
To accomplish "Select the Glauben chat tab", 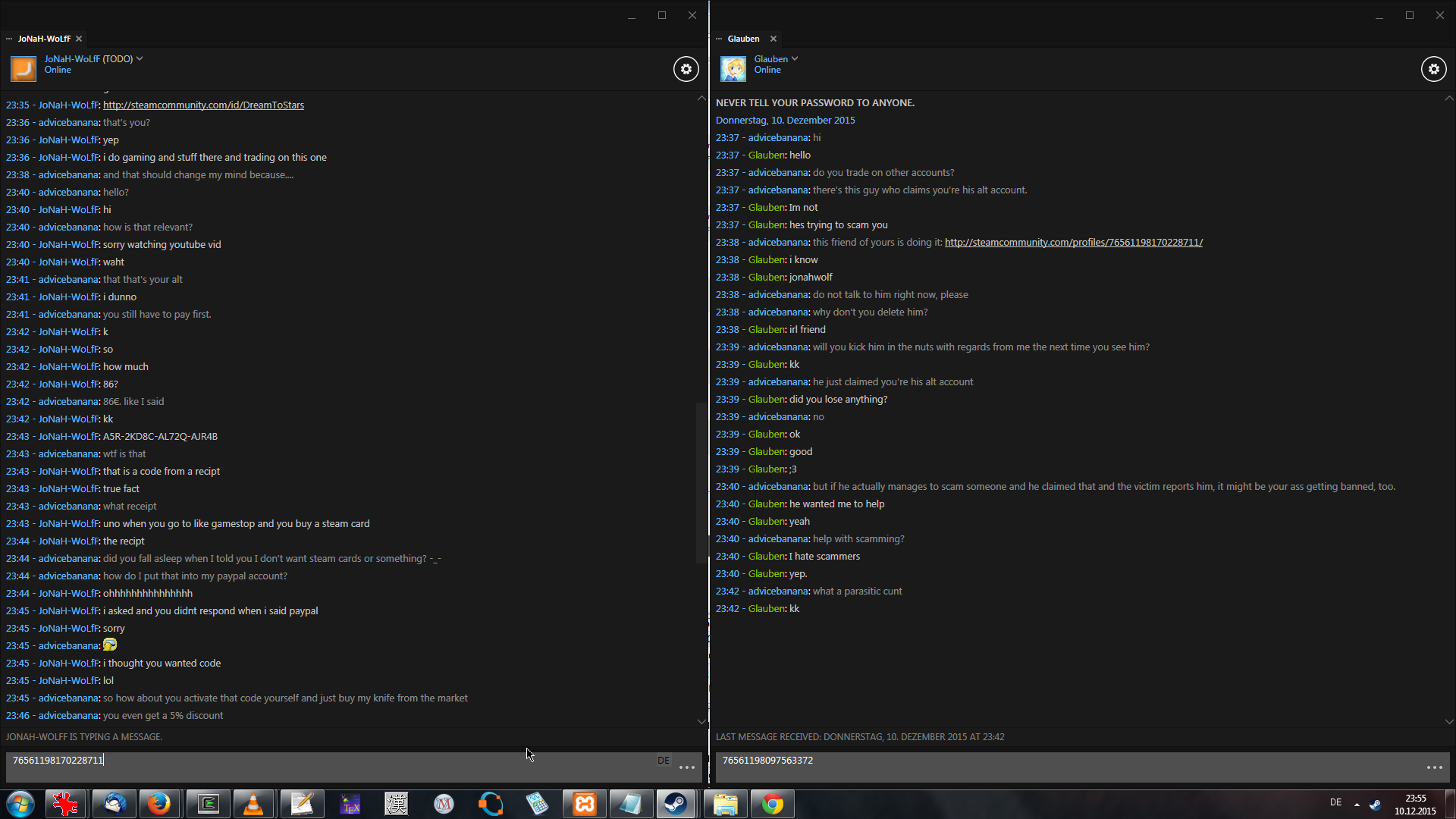I will coord(743,39).
